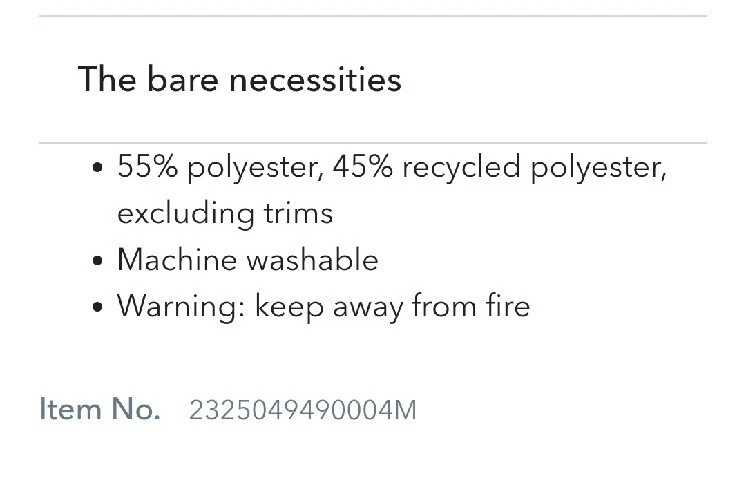Click the word "trims"

coord(297,213)
